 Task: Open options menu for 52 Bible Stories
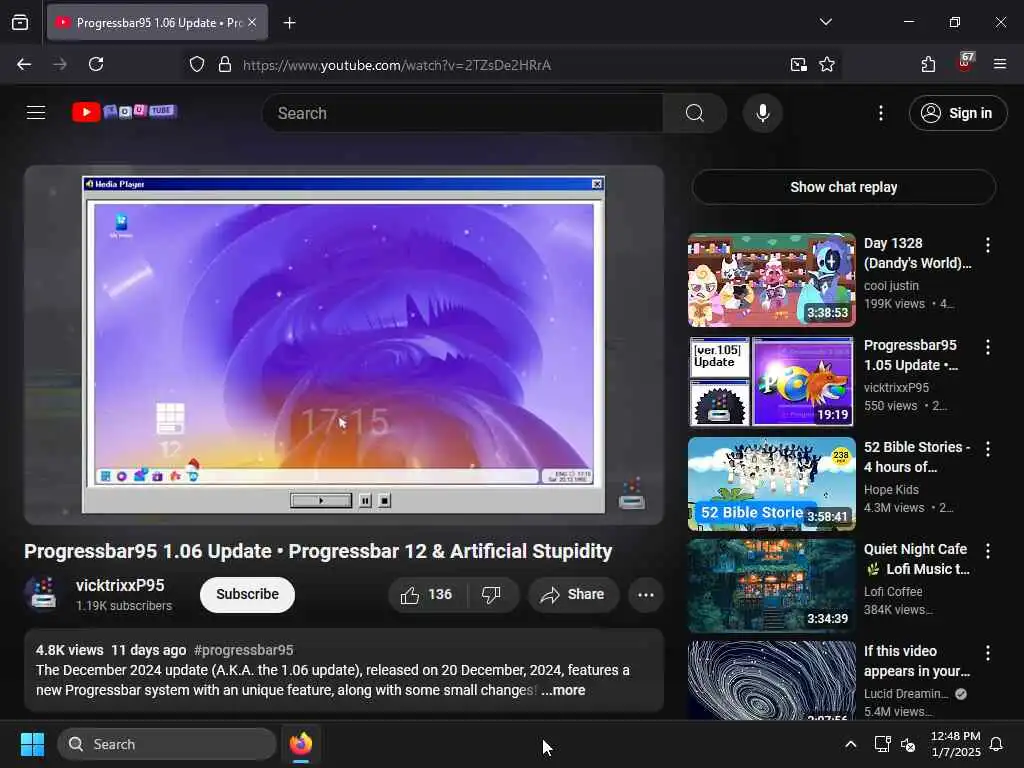click(x=987, y=449)
